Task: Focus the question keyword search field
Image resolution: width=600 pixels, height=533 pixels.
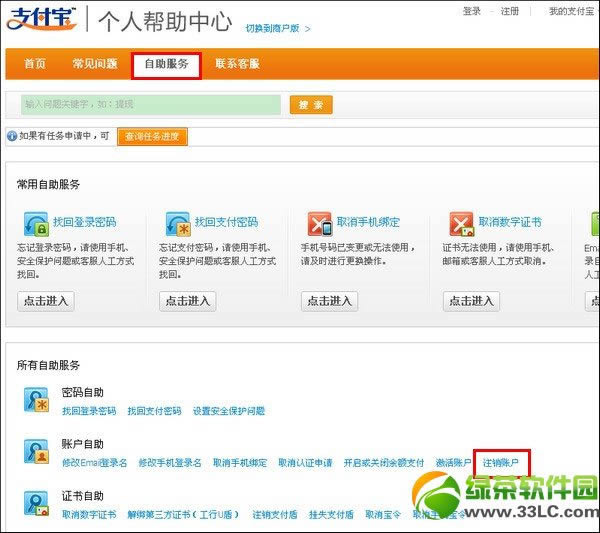Action: point(150,104)
